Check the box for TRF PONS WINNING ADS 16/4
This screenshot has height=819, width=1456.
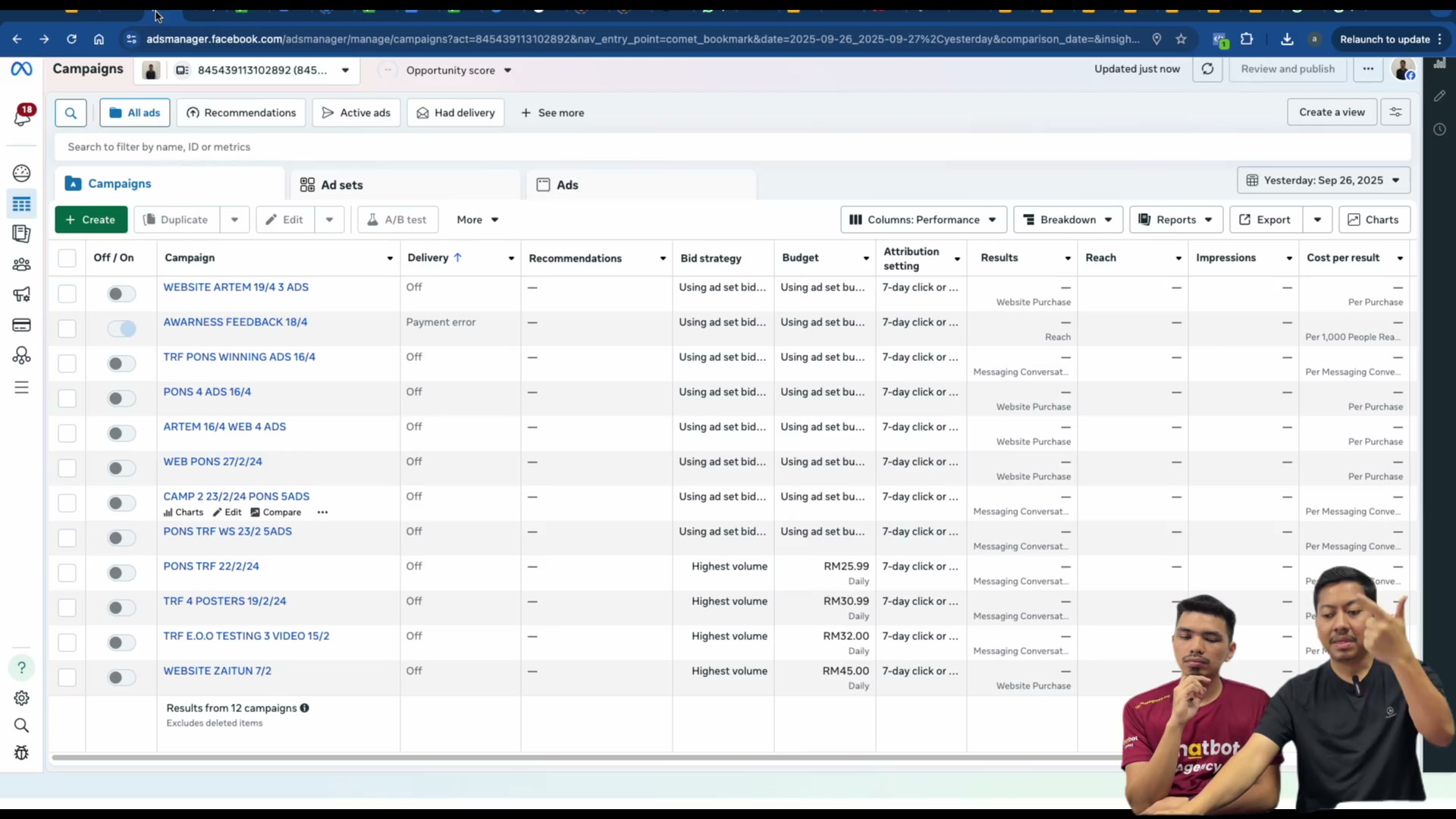(67, 363)
